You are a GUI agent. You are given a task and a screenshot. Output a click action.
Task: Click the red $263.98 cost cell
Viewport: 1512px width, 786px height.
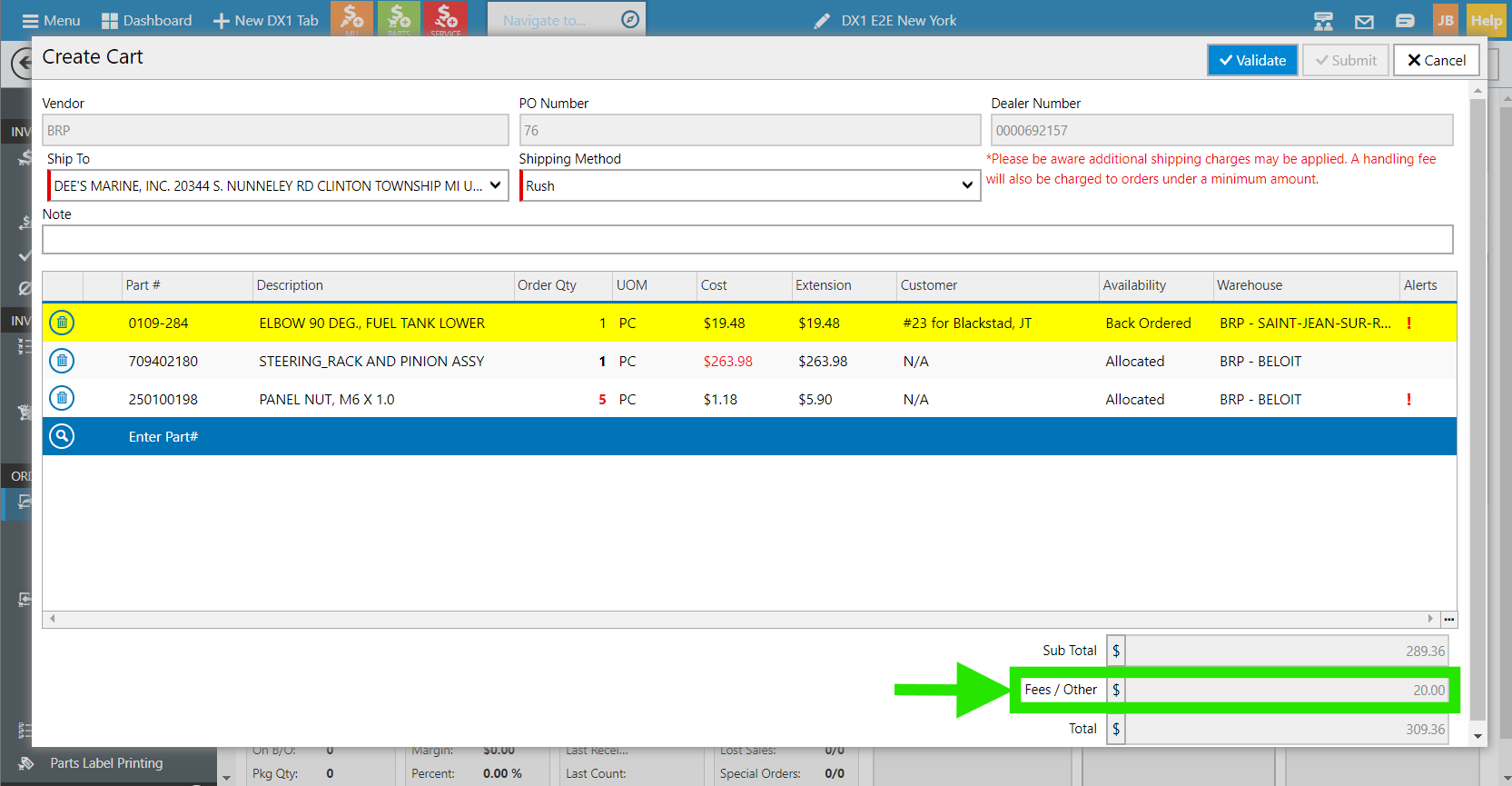[x=728, y=362]
